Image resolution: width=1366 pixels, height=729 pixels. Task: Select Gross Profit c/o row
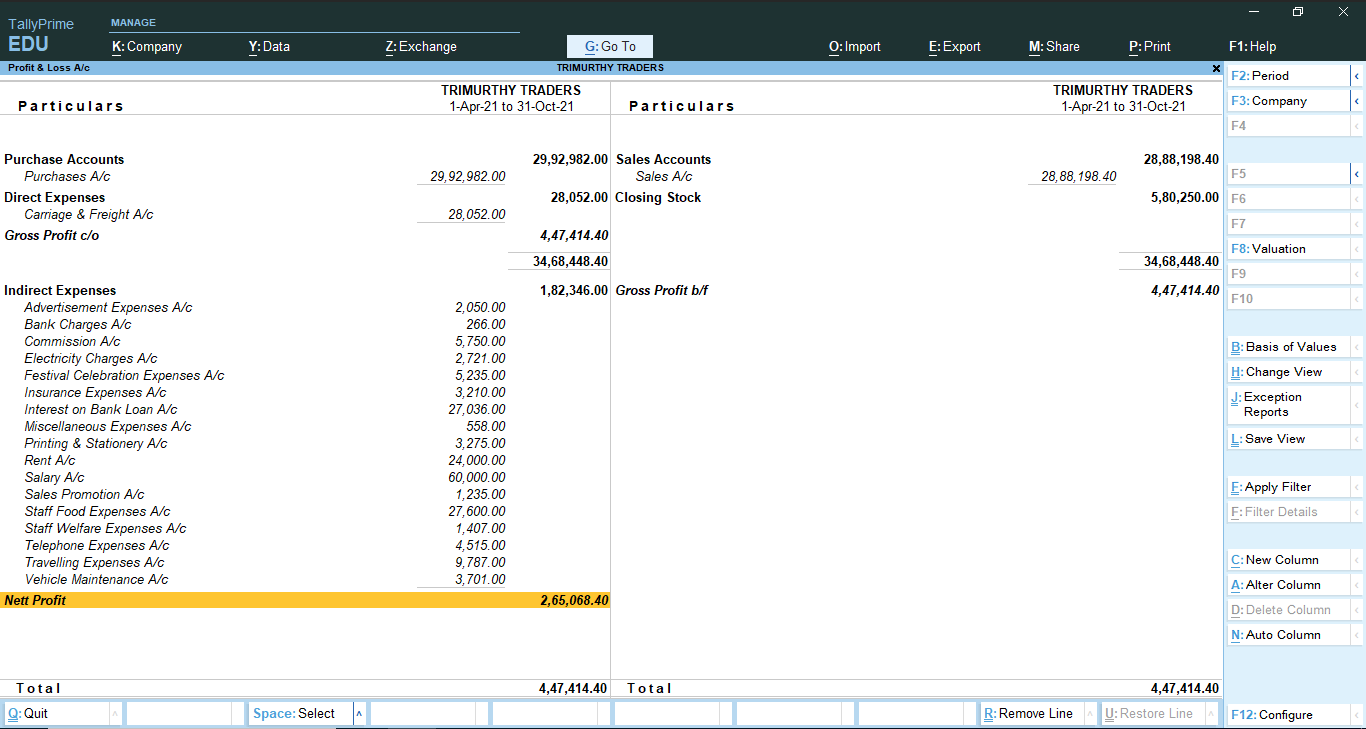tap(305, 235)
